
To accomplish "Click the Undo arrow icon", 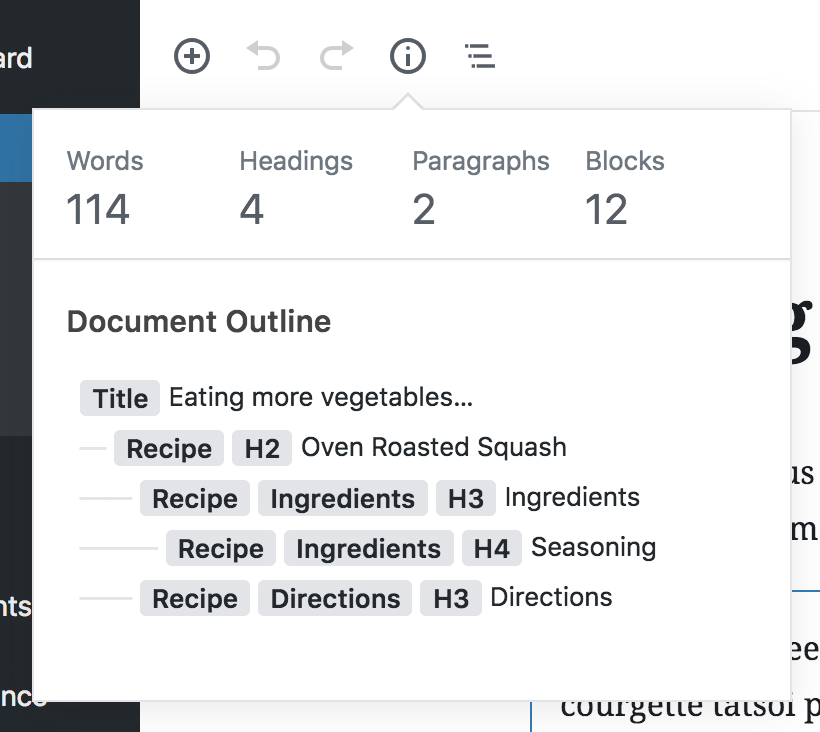I will tap(264, 55).
